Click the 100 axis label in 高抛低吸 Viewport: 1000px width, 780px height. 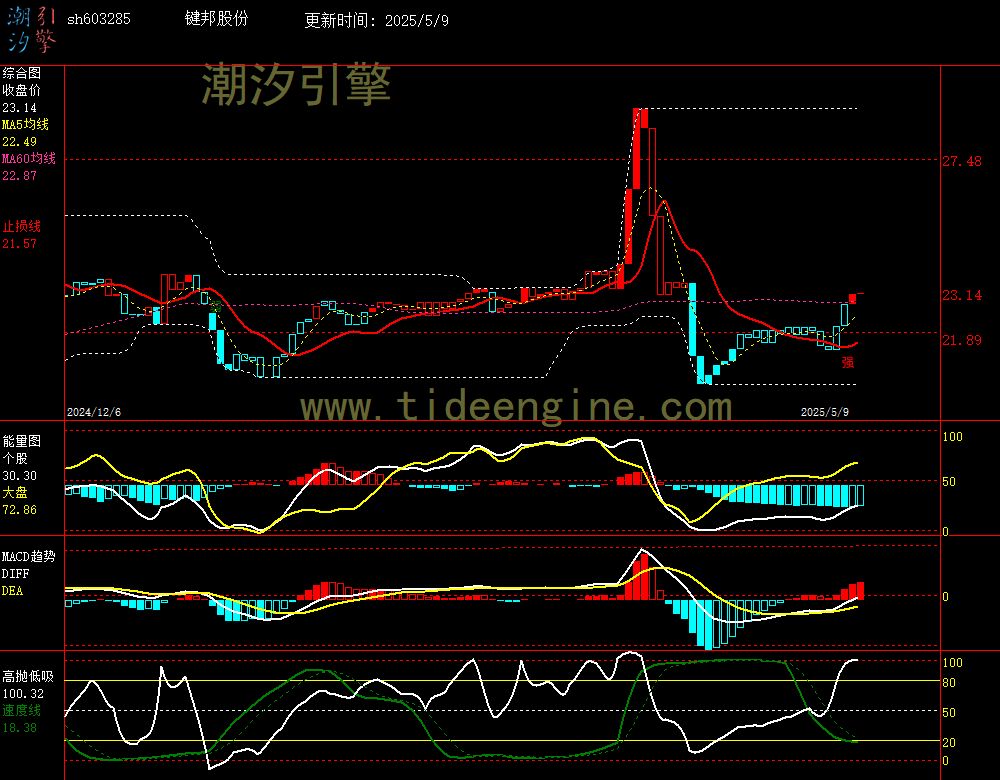952,663
